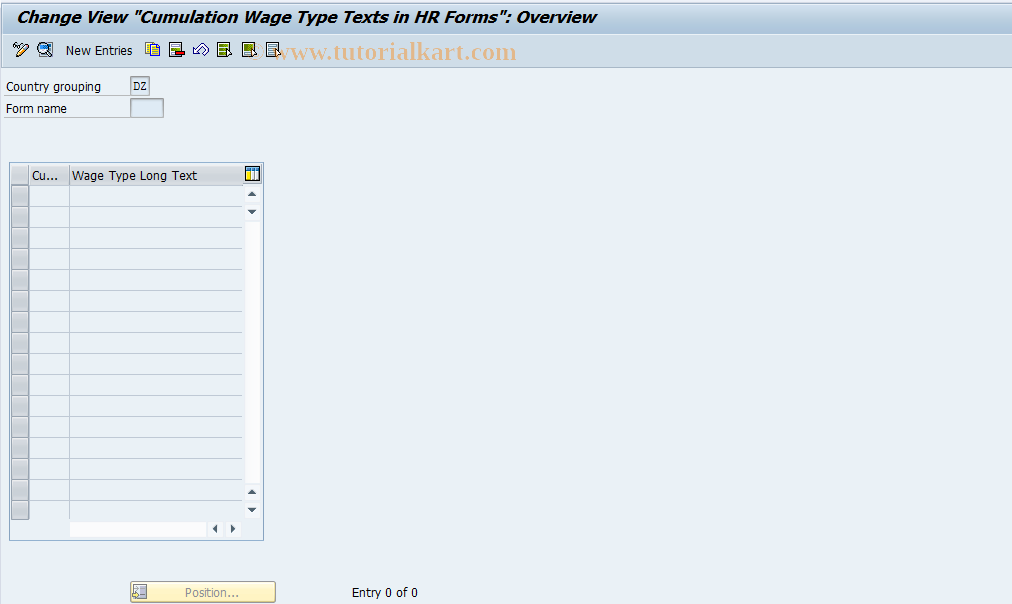Click the Details magnifier icon in the toolbar
Screen dimensions: 1012x604
[x=45, y=50]
